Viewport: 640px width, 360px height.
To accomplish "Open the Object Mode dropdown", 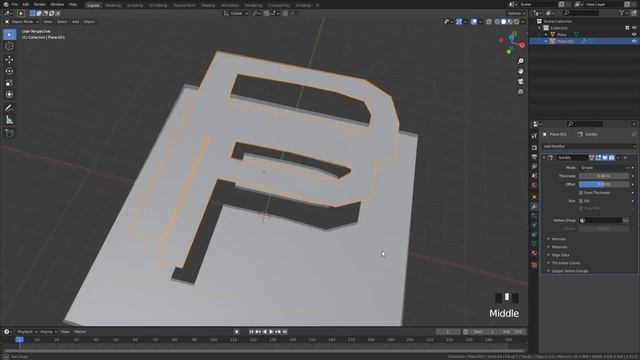I will coord(22,22).
